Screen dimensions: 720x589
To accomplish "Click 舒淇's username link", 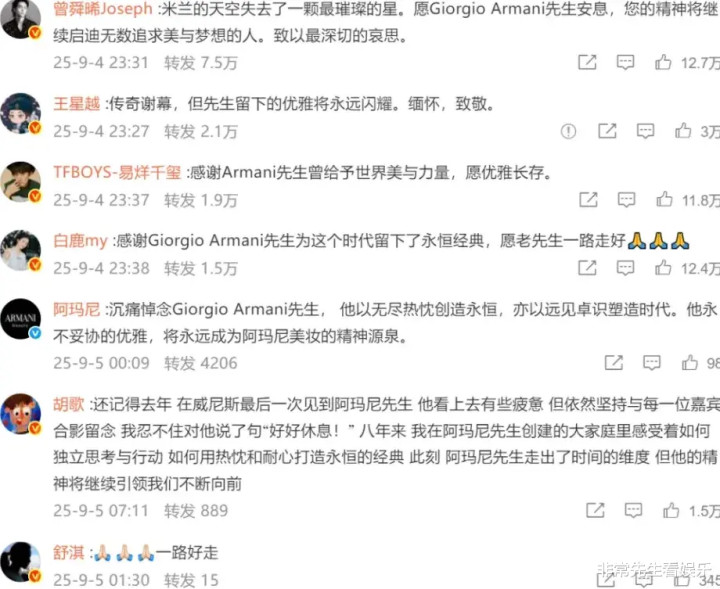I will tap(69, 553).
